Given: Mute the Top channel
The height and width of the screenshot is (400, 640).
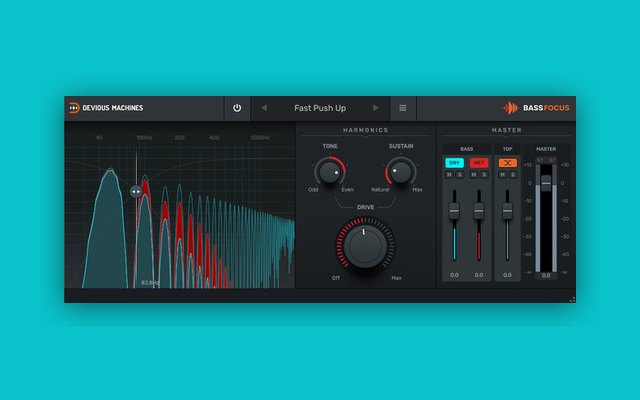Looking at the screenshot, I should click(502, 175).
